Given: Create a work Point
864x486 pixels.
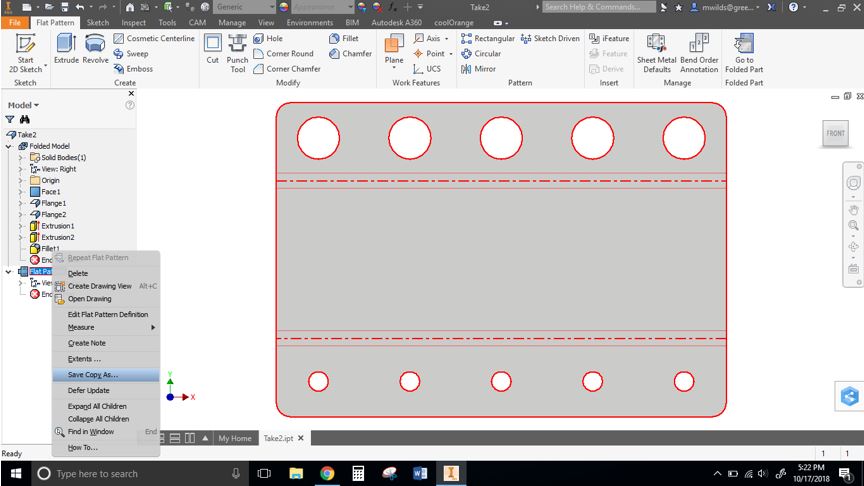Looking at the screenshot, I should (x=429, y=53).
